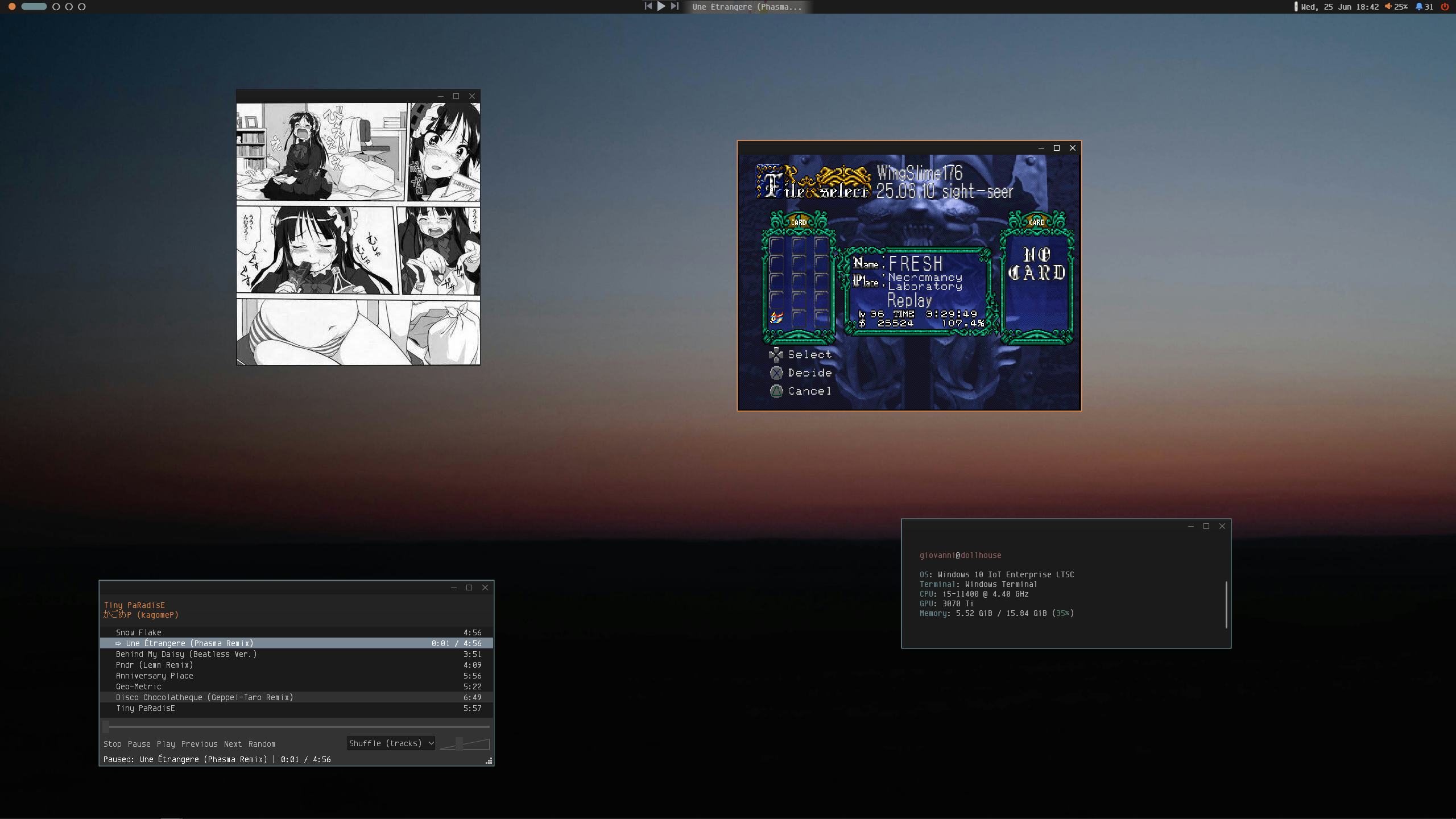Click the Next button in player

pyautogui.click(x=233, y=744)
